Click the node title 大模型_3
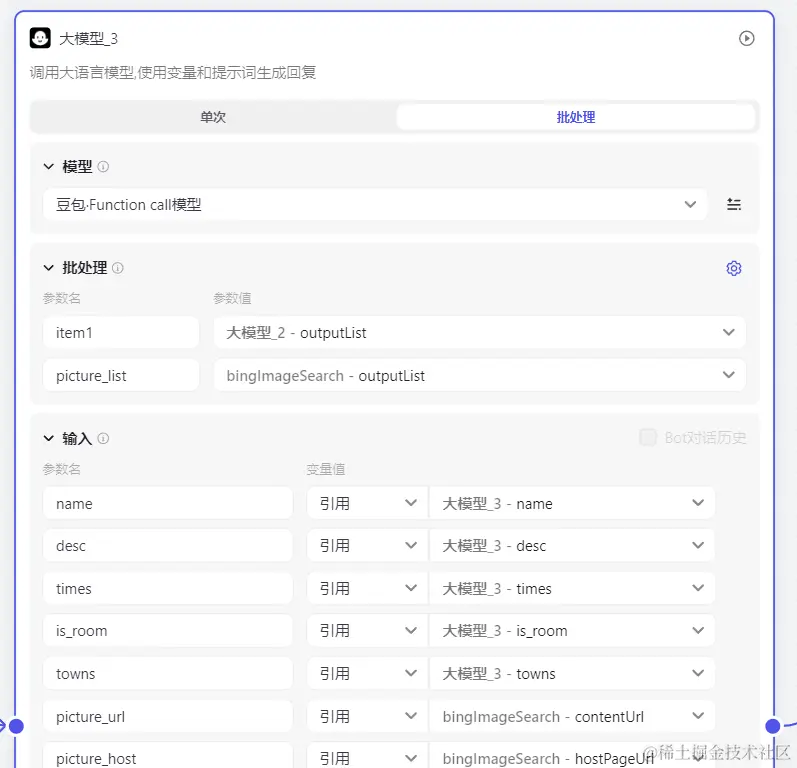797x768 pixels. (88, 39)
